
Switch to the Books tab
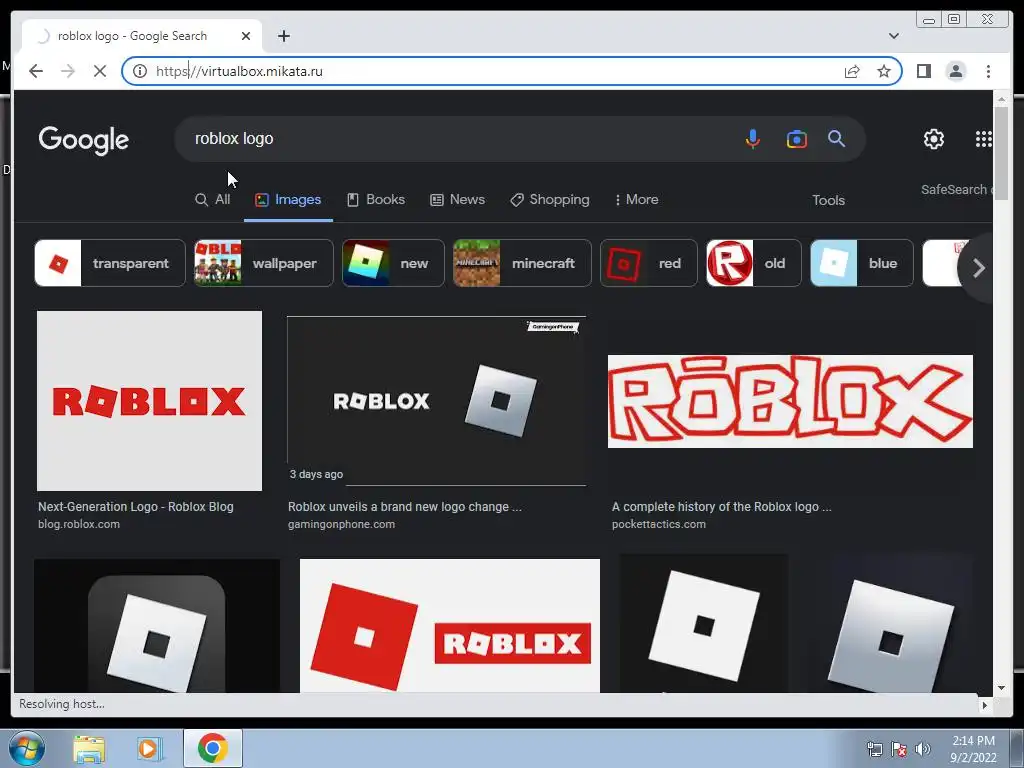(x=376, y=199)
